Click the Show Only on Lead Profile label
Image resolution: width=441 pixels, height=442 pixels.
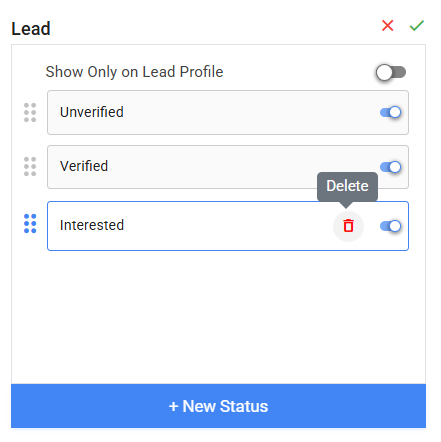134,72
